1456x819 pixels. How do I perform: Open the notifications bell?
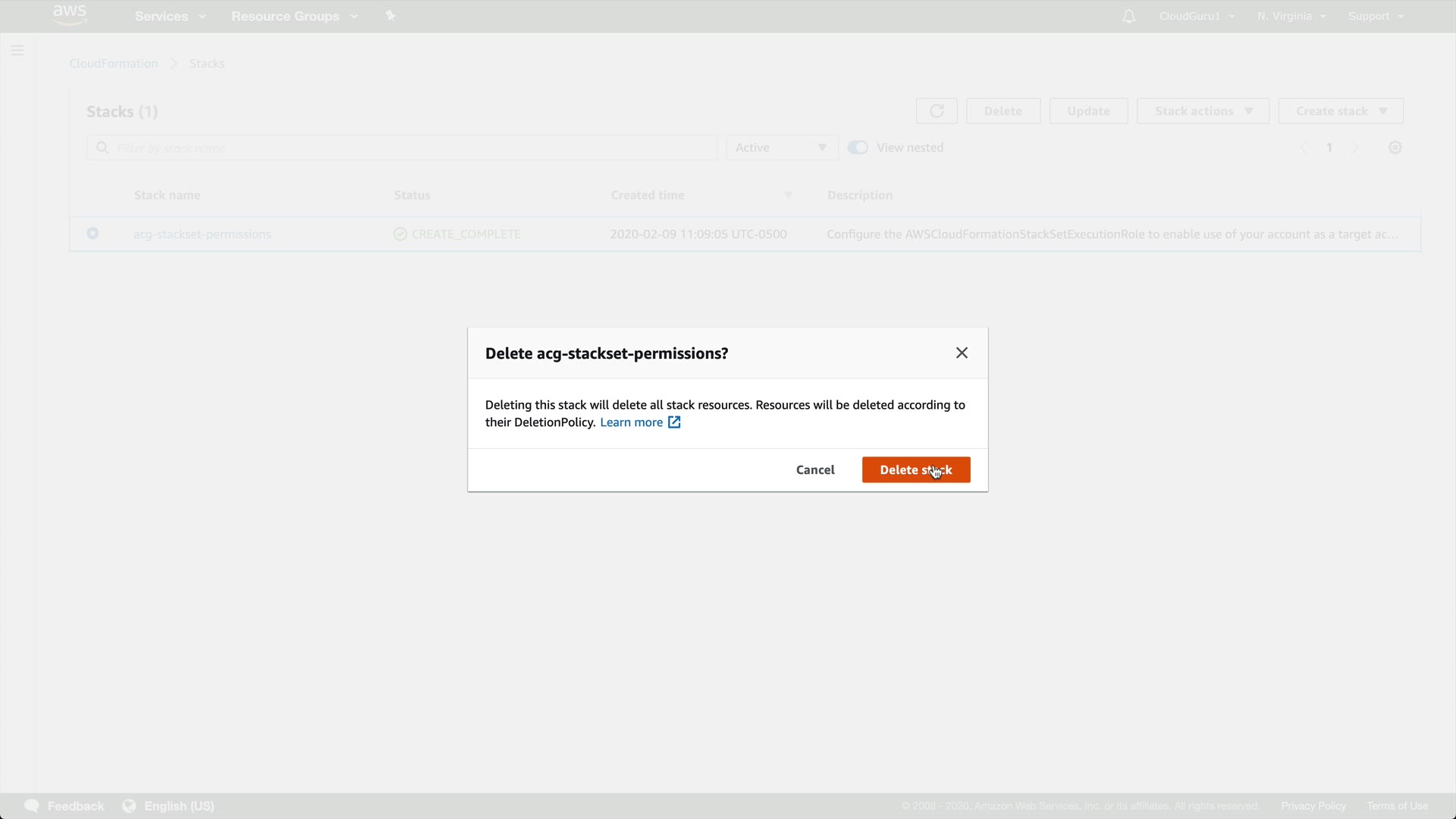click(1128, 16)
